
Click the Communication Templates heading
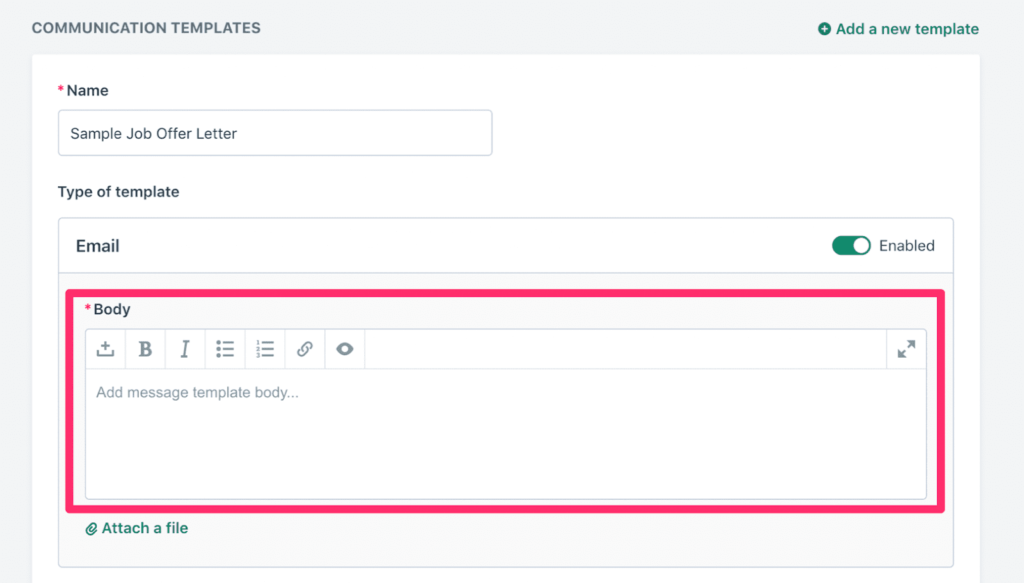[x=146, y=28]
